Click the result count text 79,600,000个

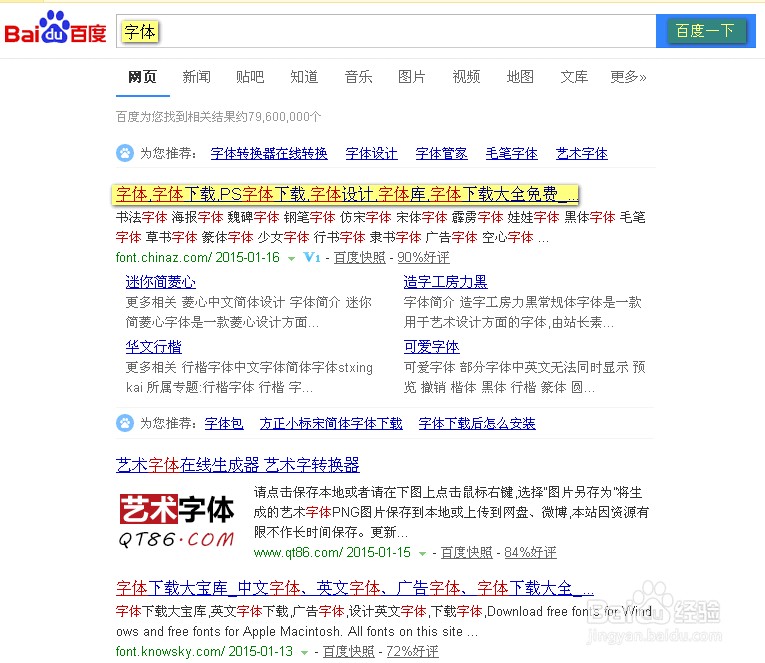tap(284, 117)
